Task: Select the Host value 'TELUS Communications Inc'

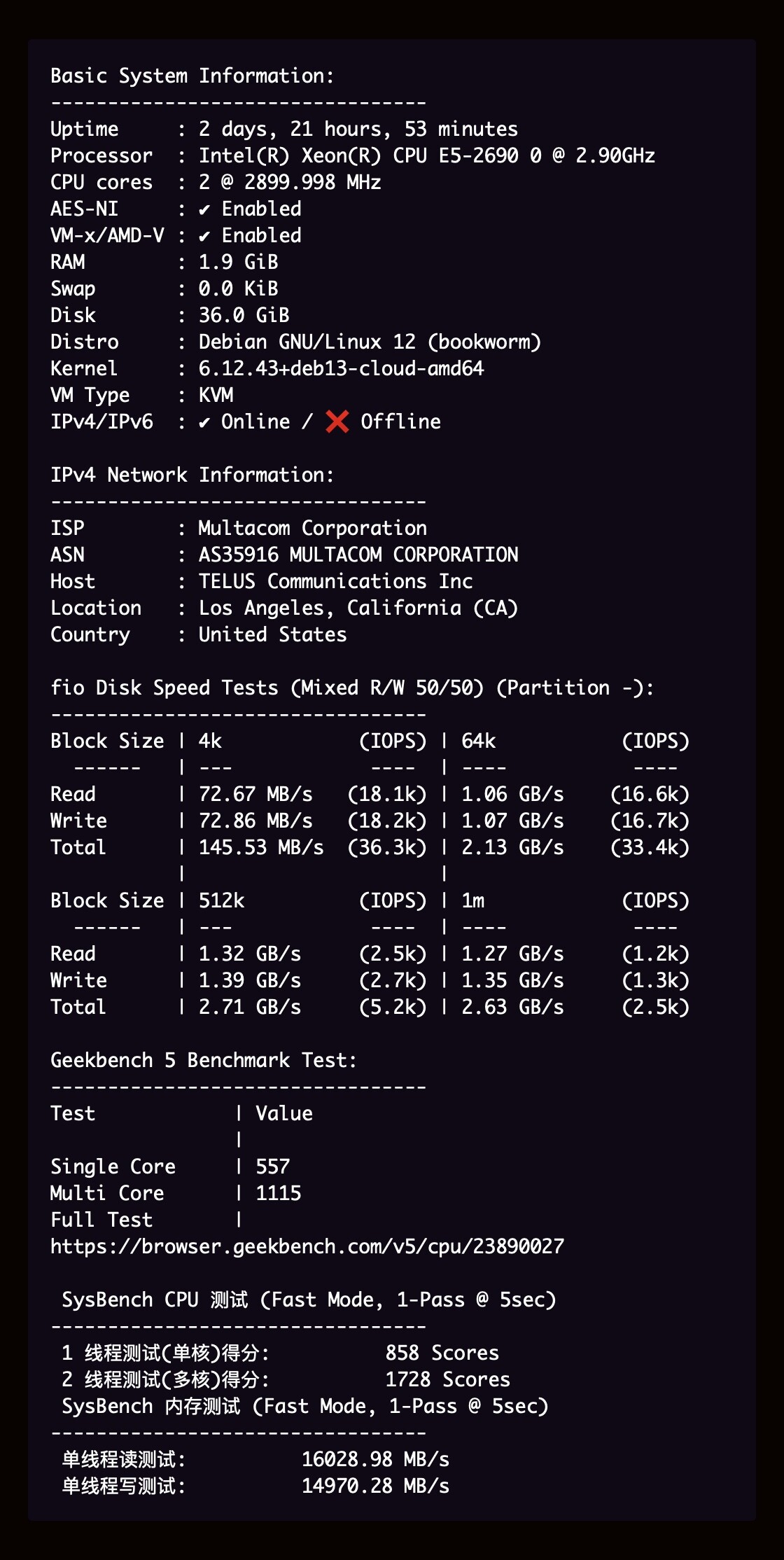Action: (x=336, y=581)
